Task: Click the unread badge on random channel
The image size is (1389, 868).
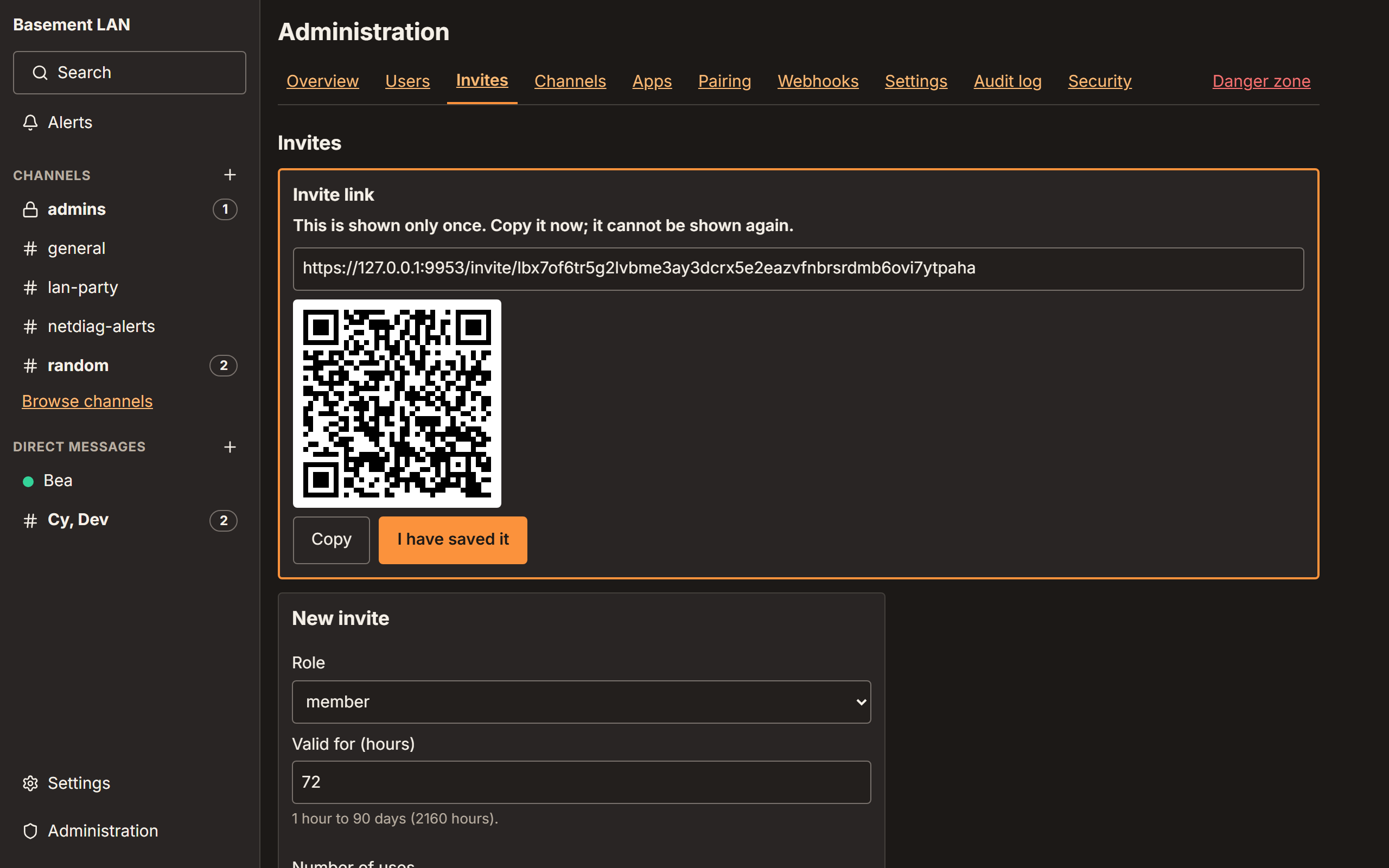Action: click(x=224, y=366)
